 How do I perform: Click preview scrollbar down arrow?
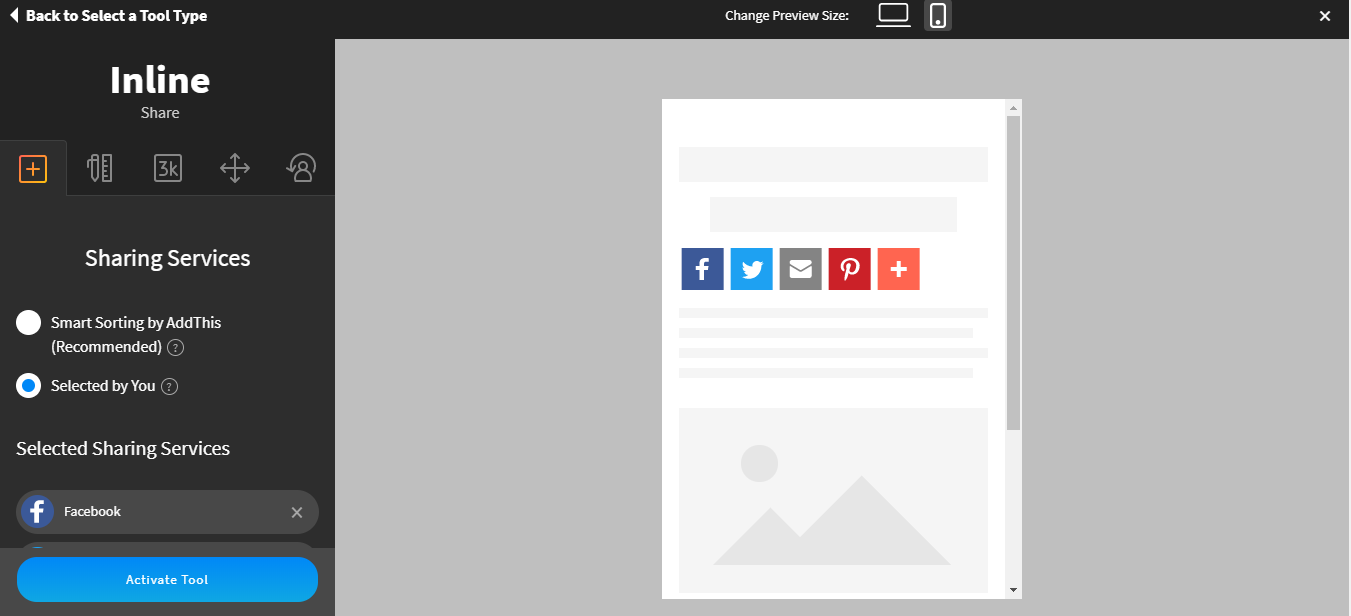[x=1013, y=591]
